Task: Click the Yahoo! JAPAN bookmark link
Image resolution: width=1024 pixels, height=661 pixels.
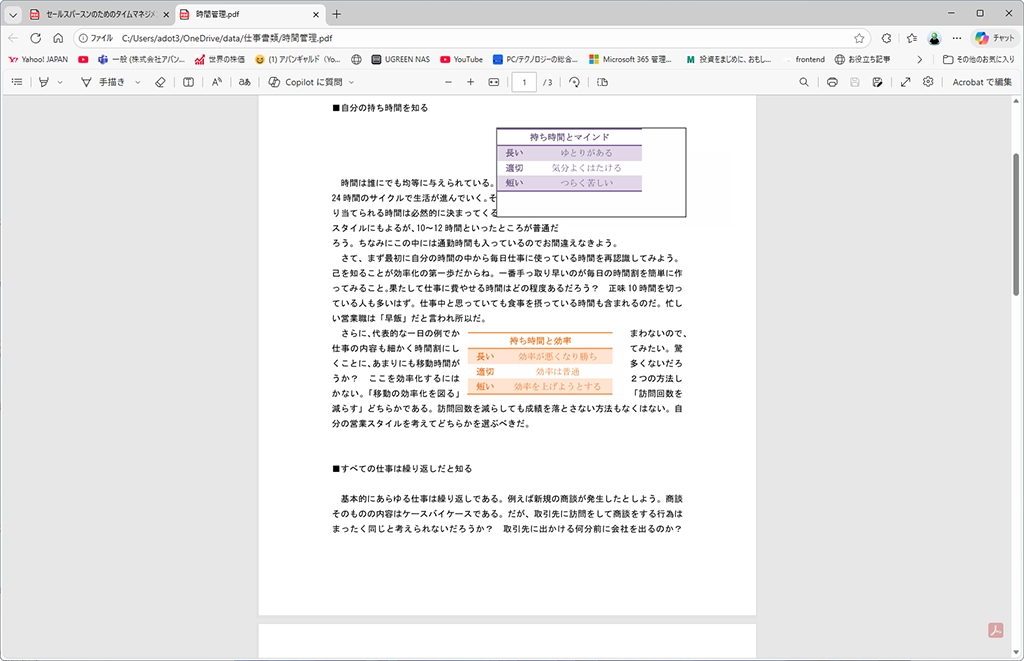Action: point(38,59)
